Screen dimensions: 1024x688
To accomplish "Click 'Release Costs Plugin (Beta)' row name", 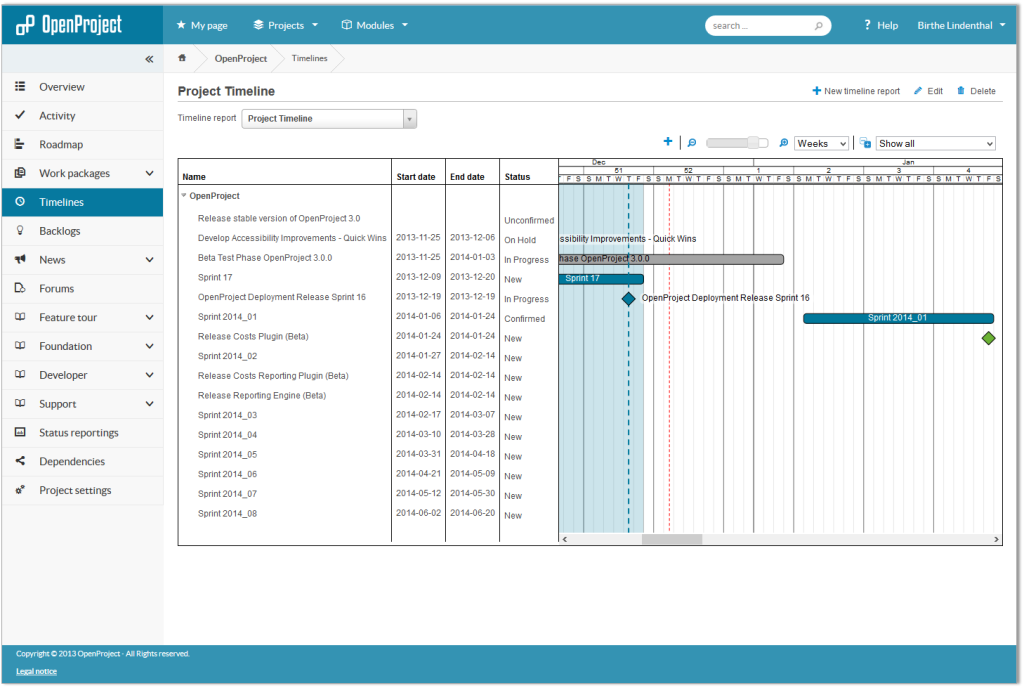I will 253,336.
